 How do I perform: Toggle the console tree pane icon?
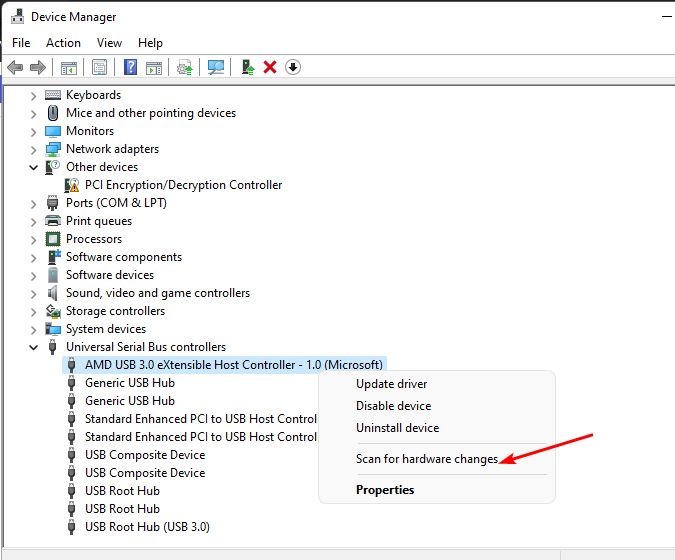tap(68, 68)
